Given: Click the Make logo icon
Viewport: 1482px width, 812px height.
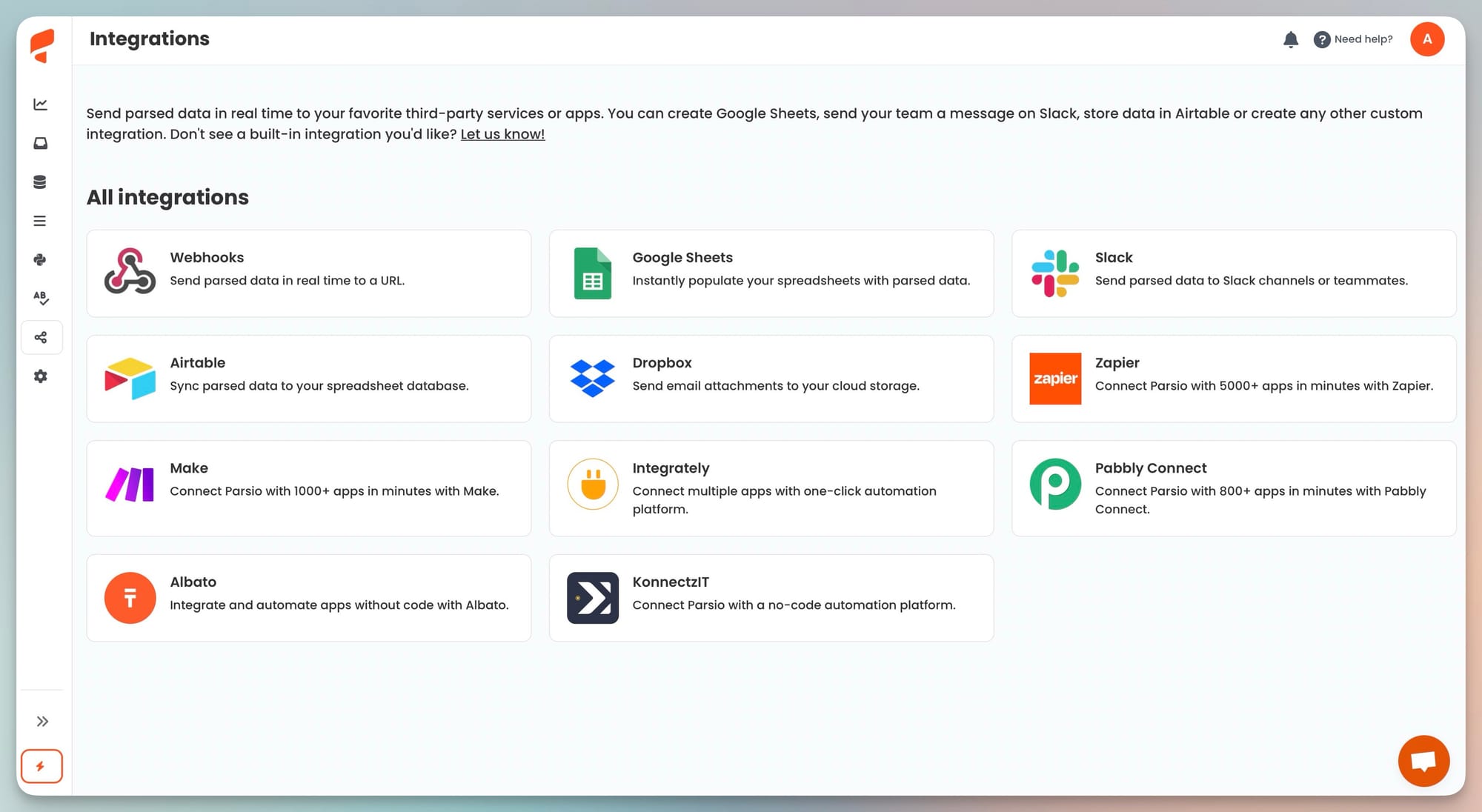Looking at the screenshot, I should tap(130, 485).
